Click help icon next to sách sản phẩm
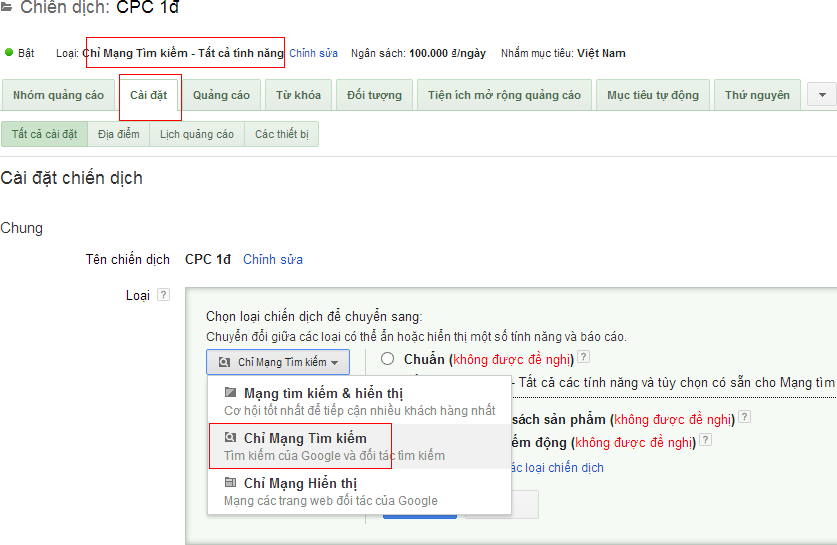Viewport: 837px width, 545px height. point(745,417)
